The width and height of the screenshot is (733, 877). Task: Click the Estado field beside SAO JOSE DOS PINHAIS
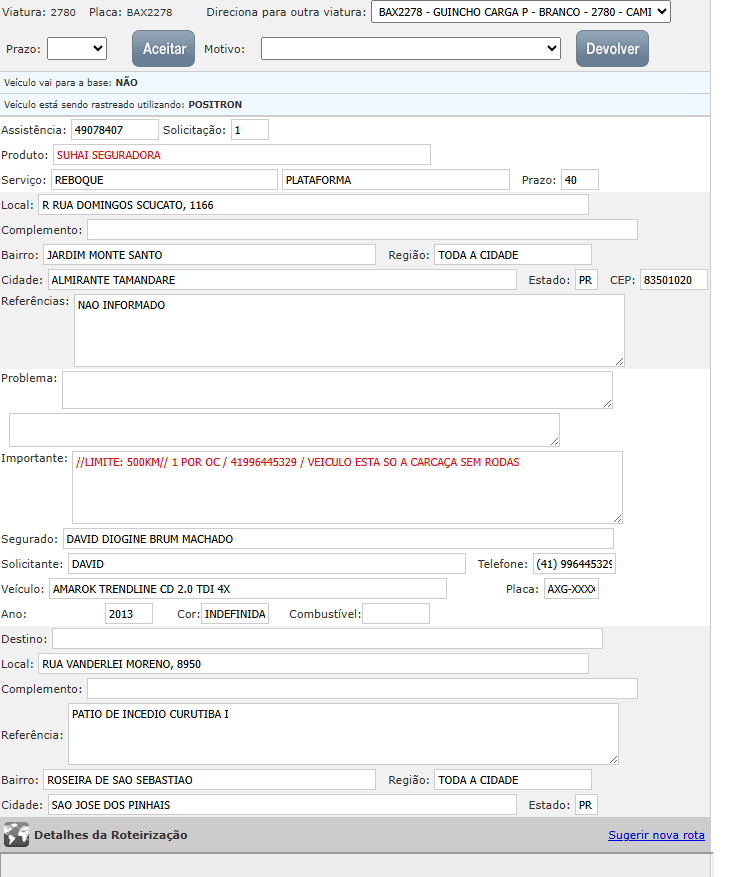(x=587, y=805)
